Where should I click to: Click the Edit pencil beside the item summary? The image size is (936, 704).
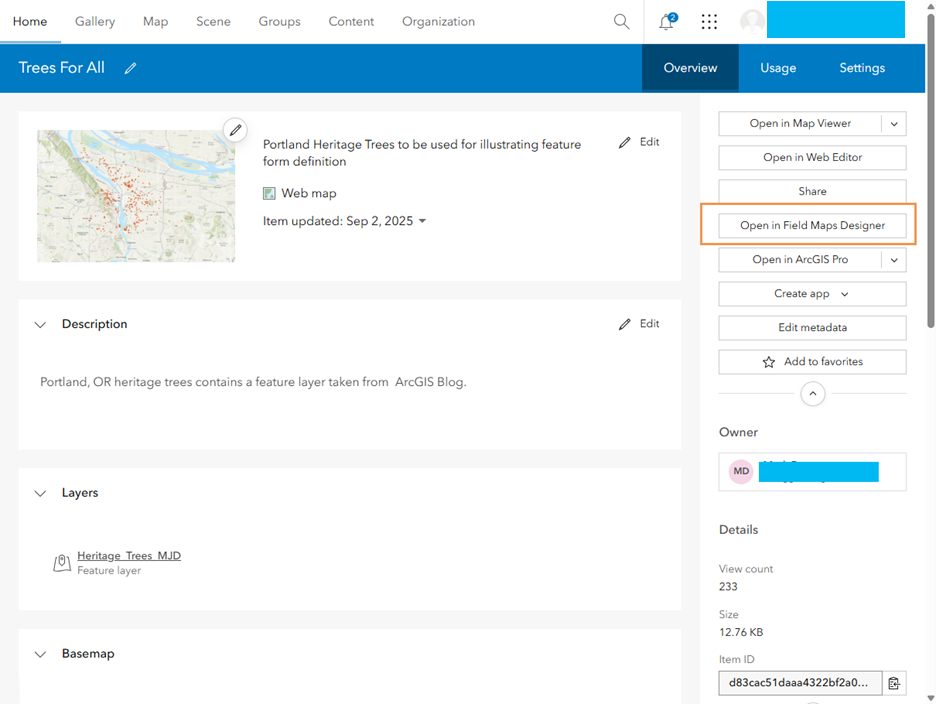coord(624,141)
